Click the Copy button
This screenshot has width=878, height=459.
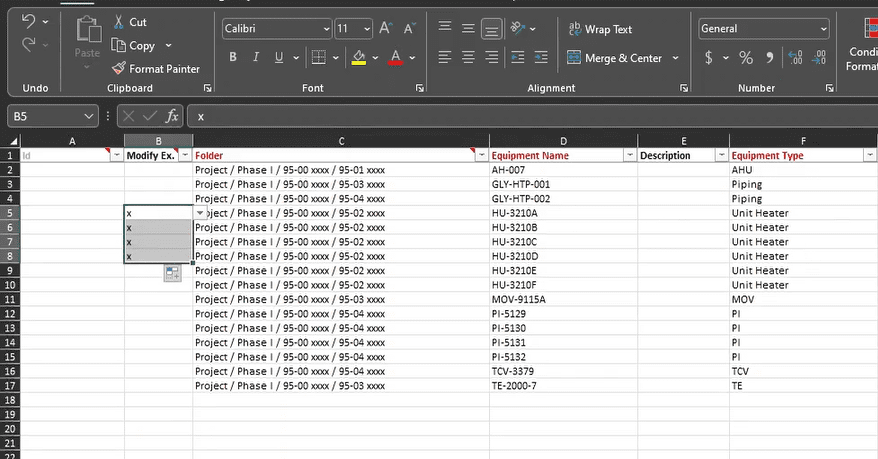click(x=134, y=45)
